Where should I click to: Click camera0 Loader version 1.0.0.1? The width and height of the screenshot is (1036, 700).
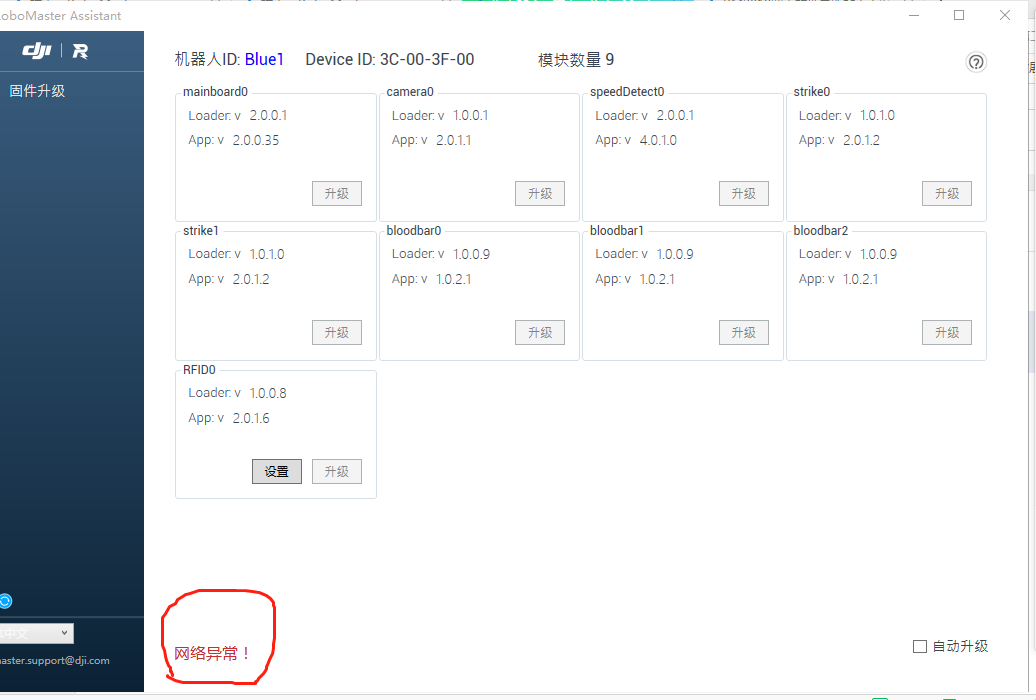pyautogui.click(x=470, y=116)
